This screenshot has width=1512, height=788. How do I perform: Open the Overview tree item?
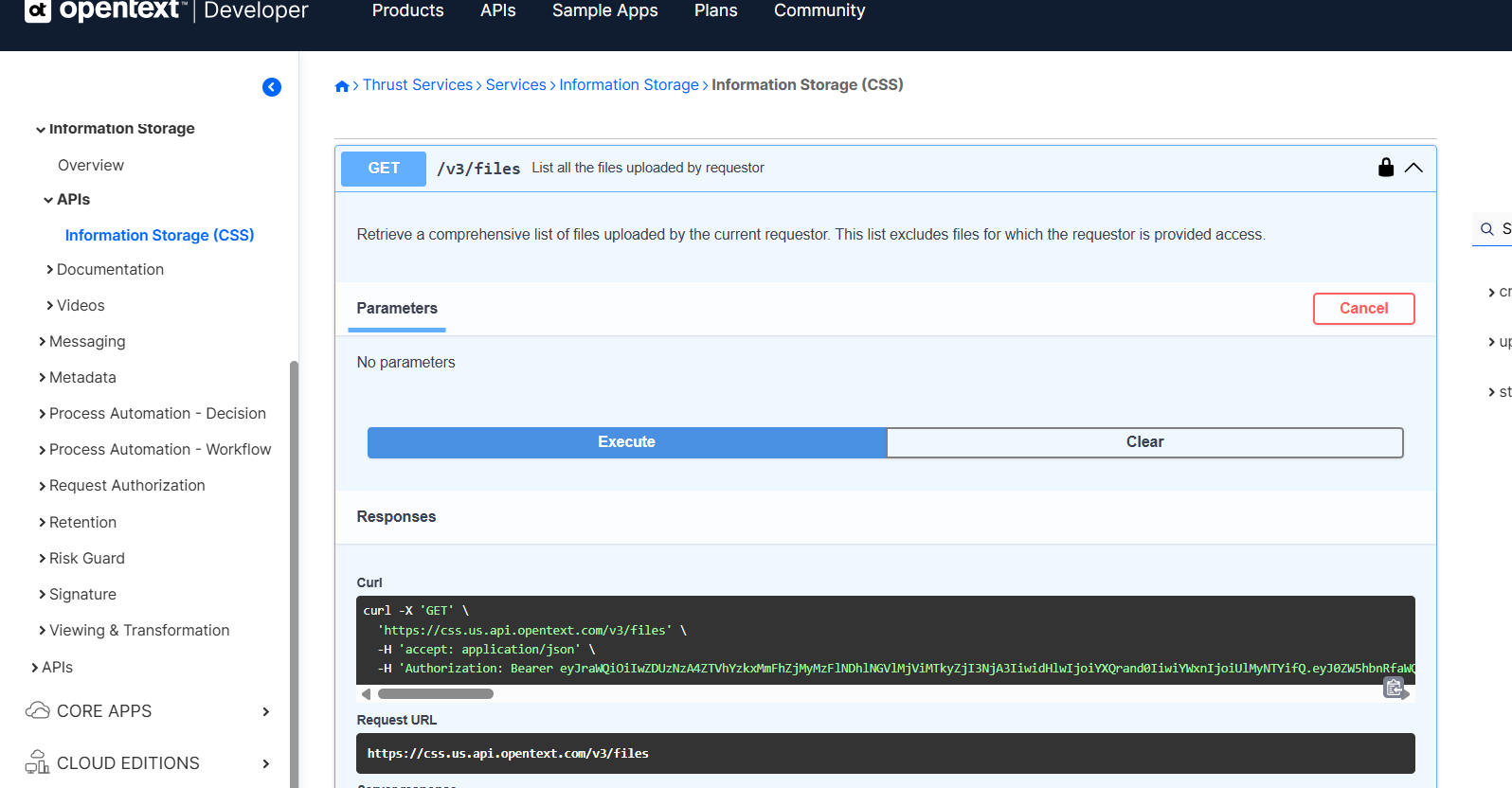point(91,166)
